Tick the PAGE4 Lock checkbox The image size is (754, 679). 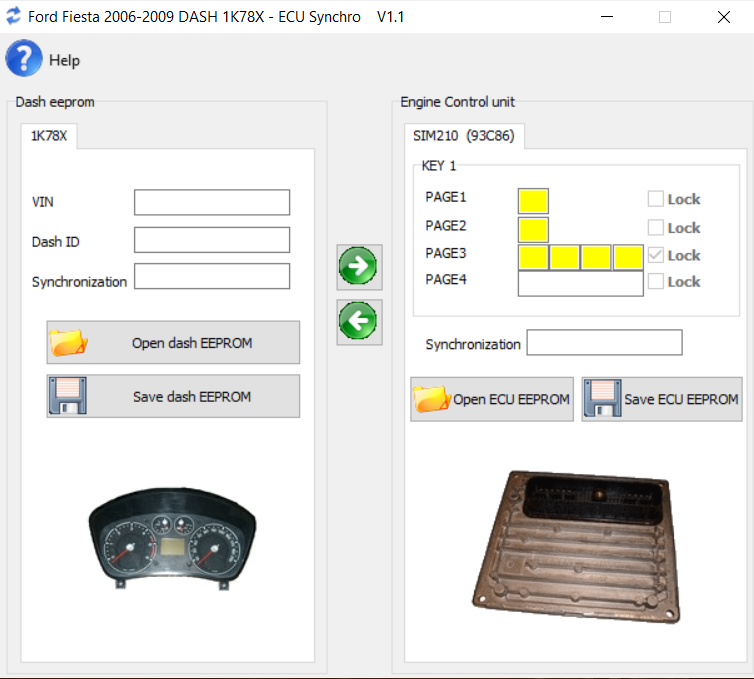656,282
